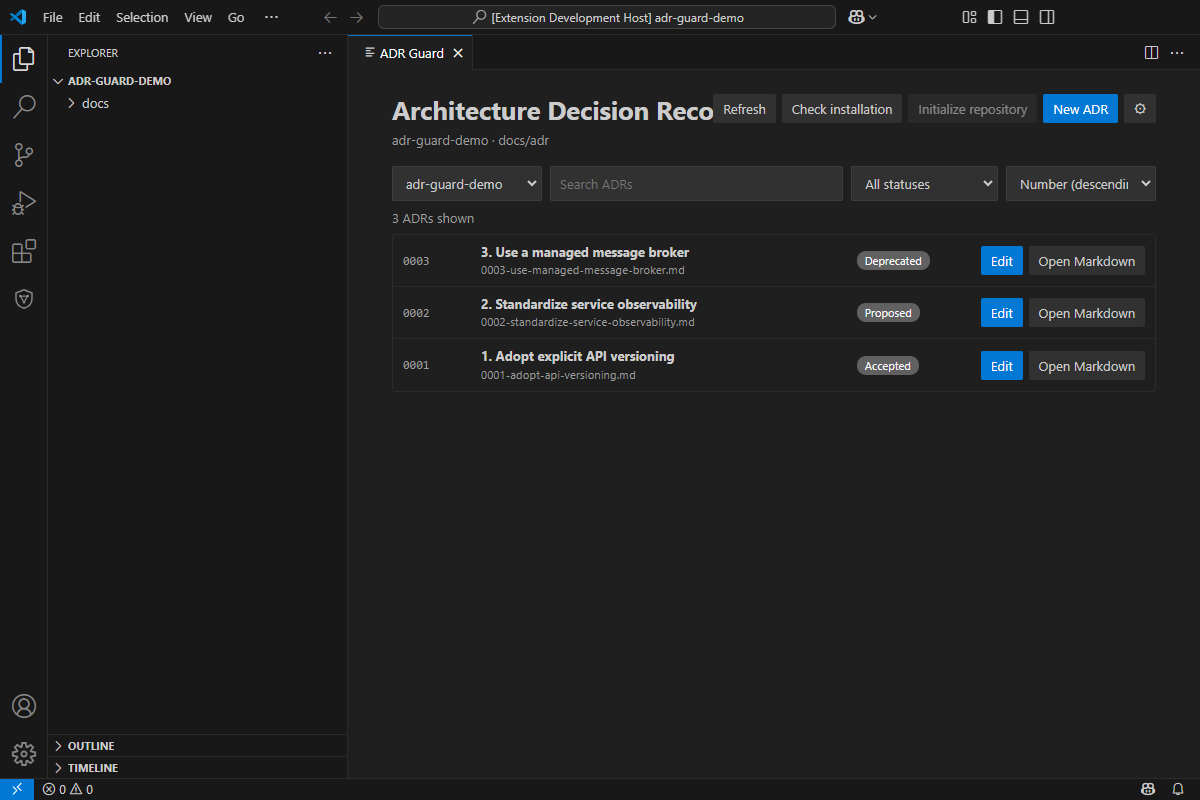
Task: Edit ADR 0002 service observability
Action: (1002, 313)
